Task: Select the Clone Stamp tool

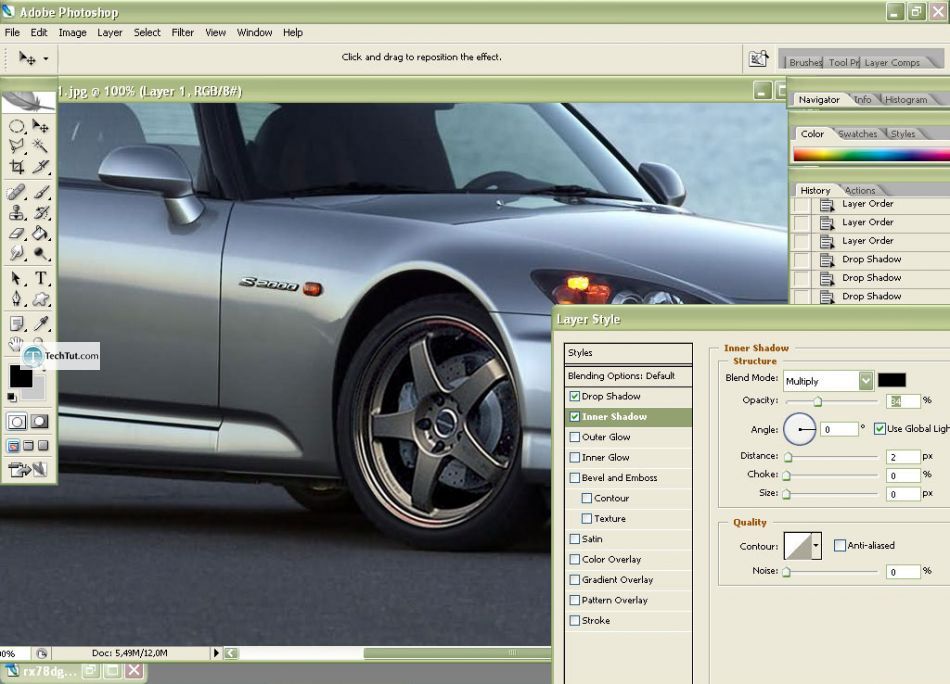Action: click(16, 213)
